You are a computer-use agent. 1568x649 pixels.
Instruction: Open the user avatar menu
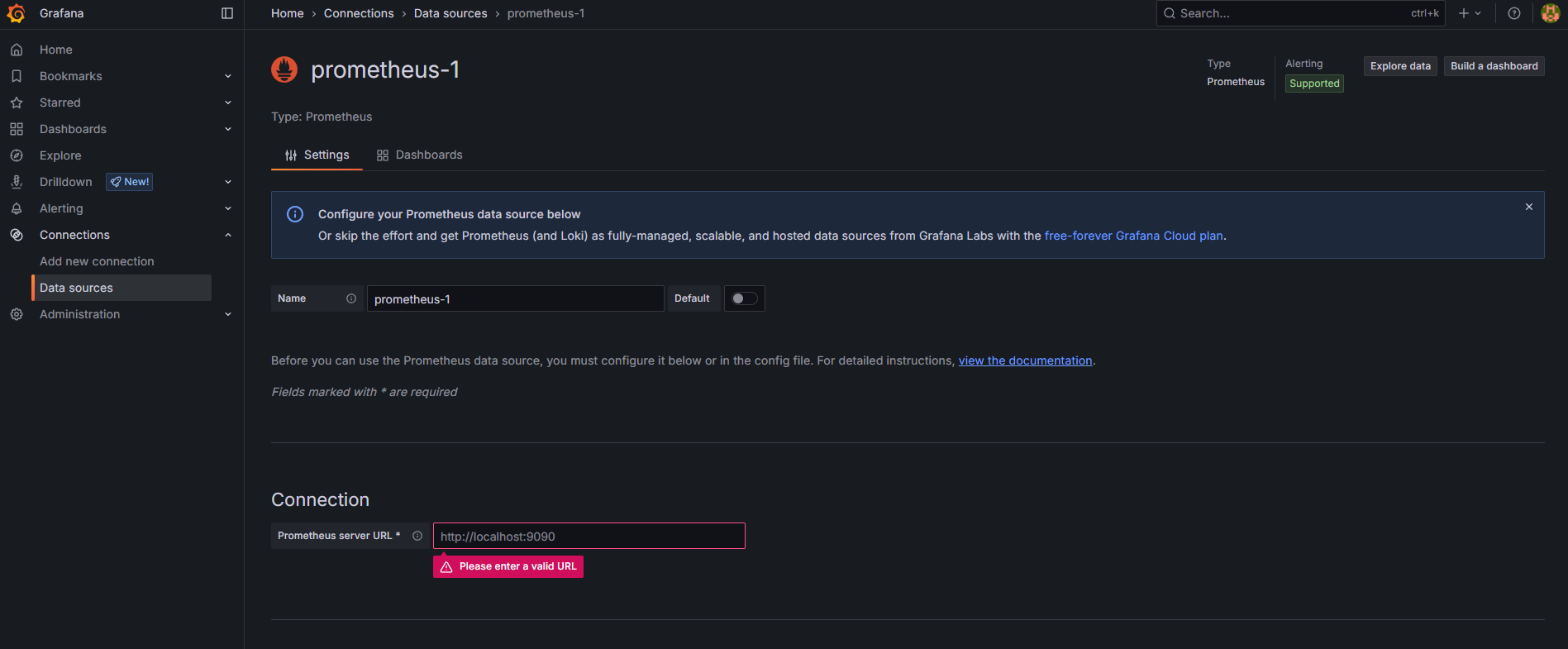[x=1551, y=13]
